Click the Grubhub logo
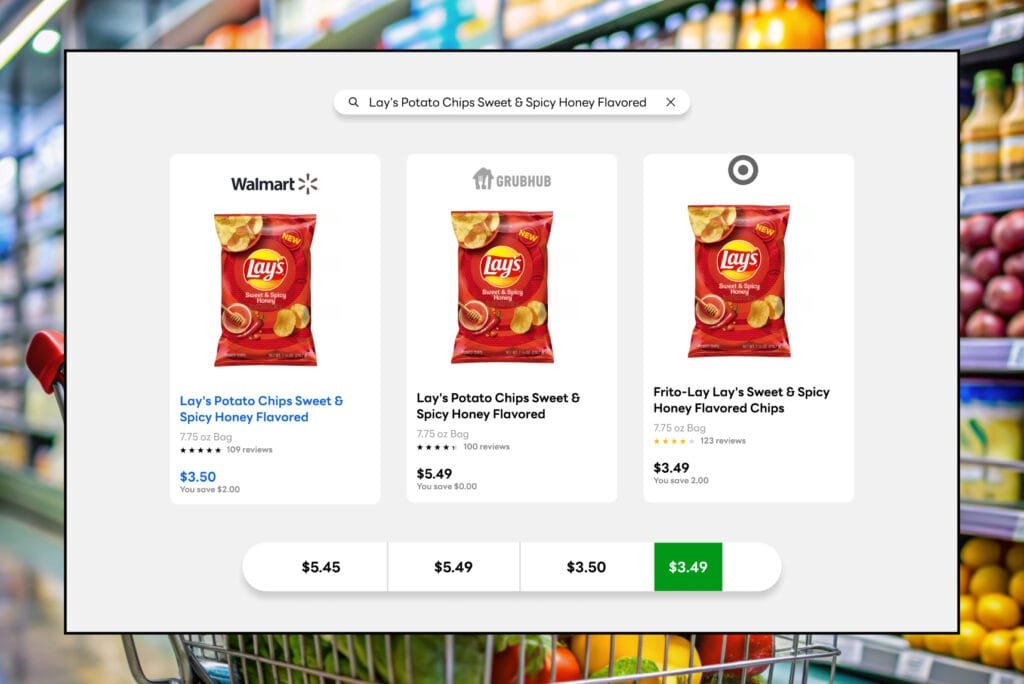This screenshot has height=684, width=1024. (x=512, y=180)
